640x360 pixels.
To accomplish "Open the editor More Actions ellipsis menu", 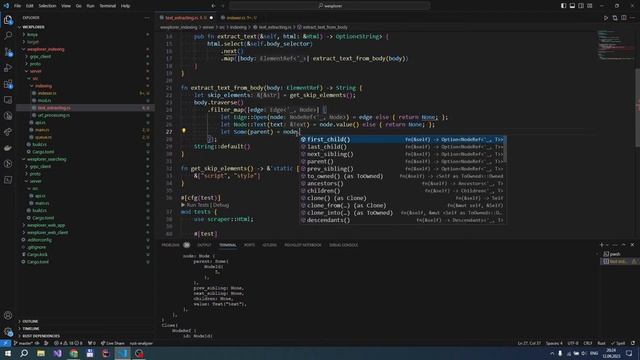I will pyautogui.click(x=632, y=18).
